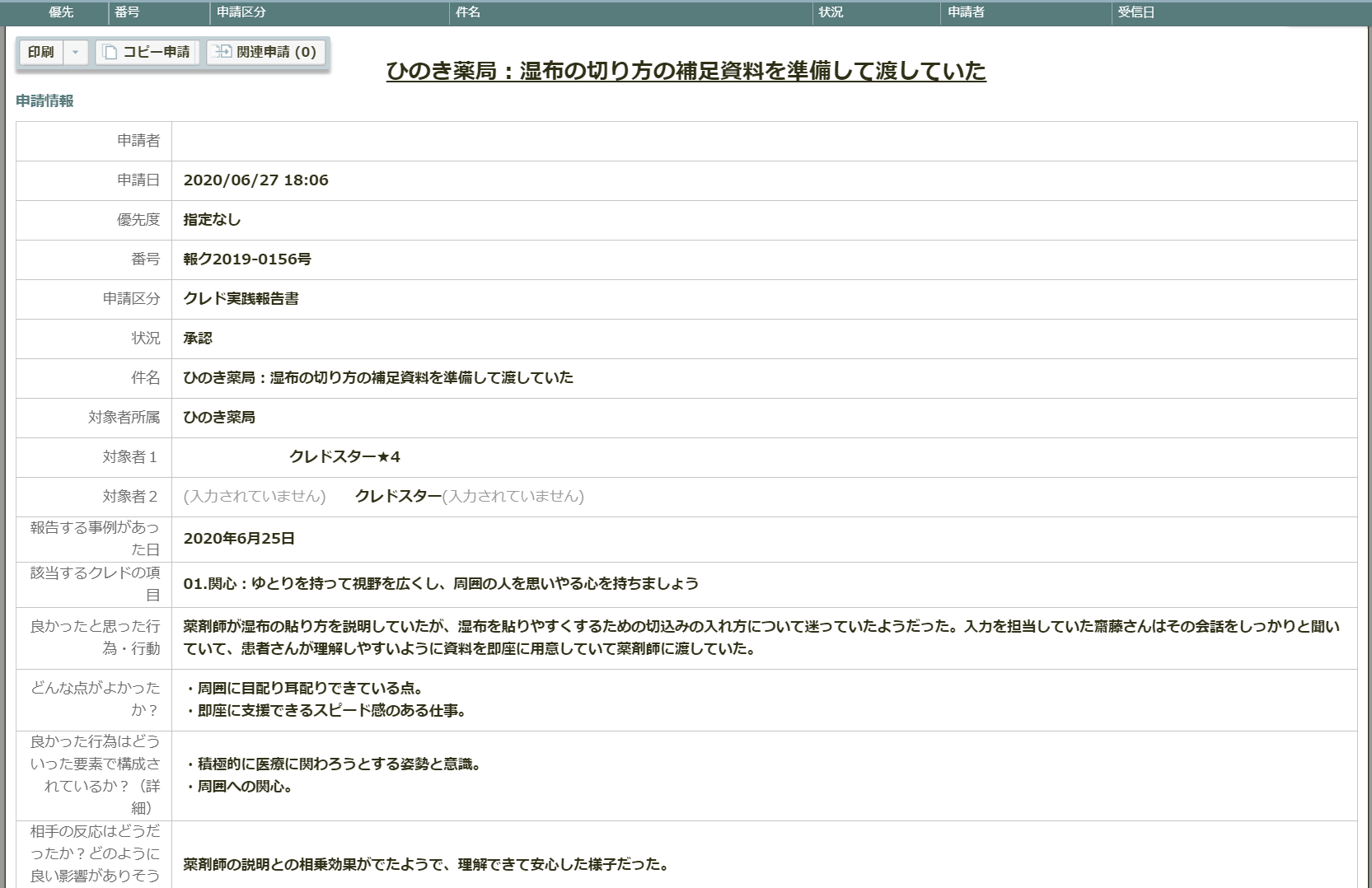Select the 申請情報 section heading
Image resolution: width=1372 pixels, height=888 pixels.
[44, 101]
